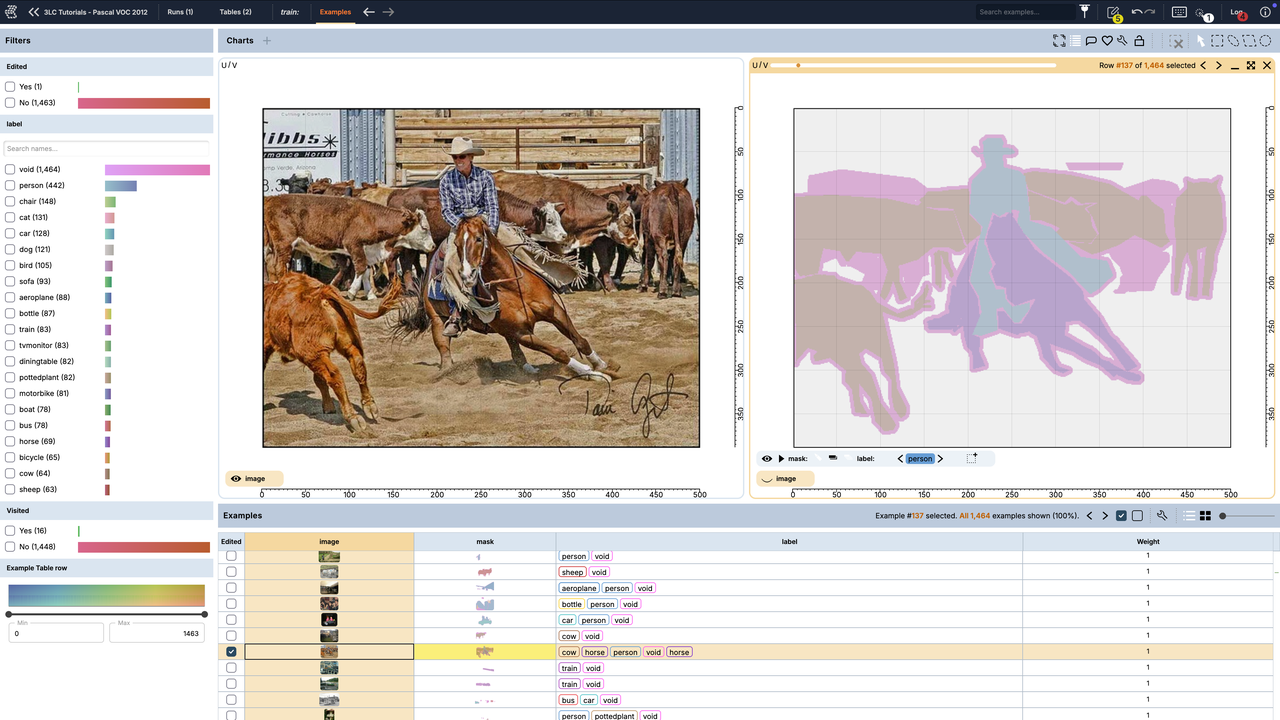Adjust the example thumbnail size slider

[1246, 516]
